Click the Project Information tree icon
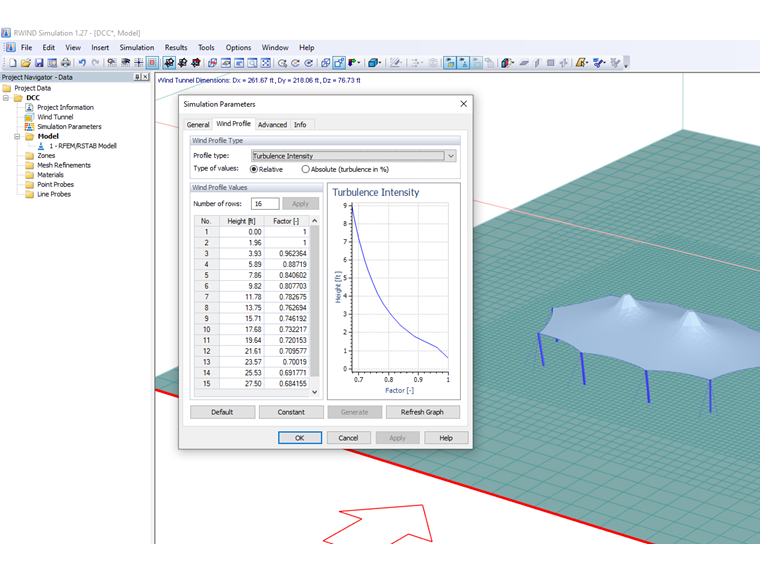The image size is (760, 570). point(30,107)
